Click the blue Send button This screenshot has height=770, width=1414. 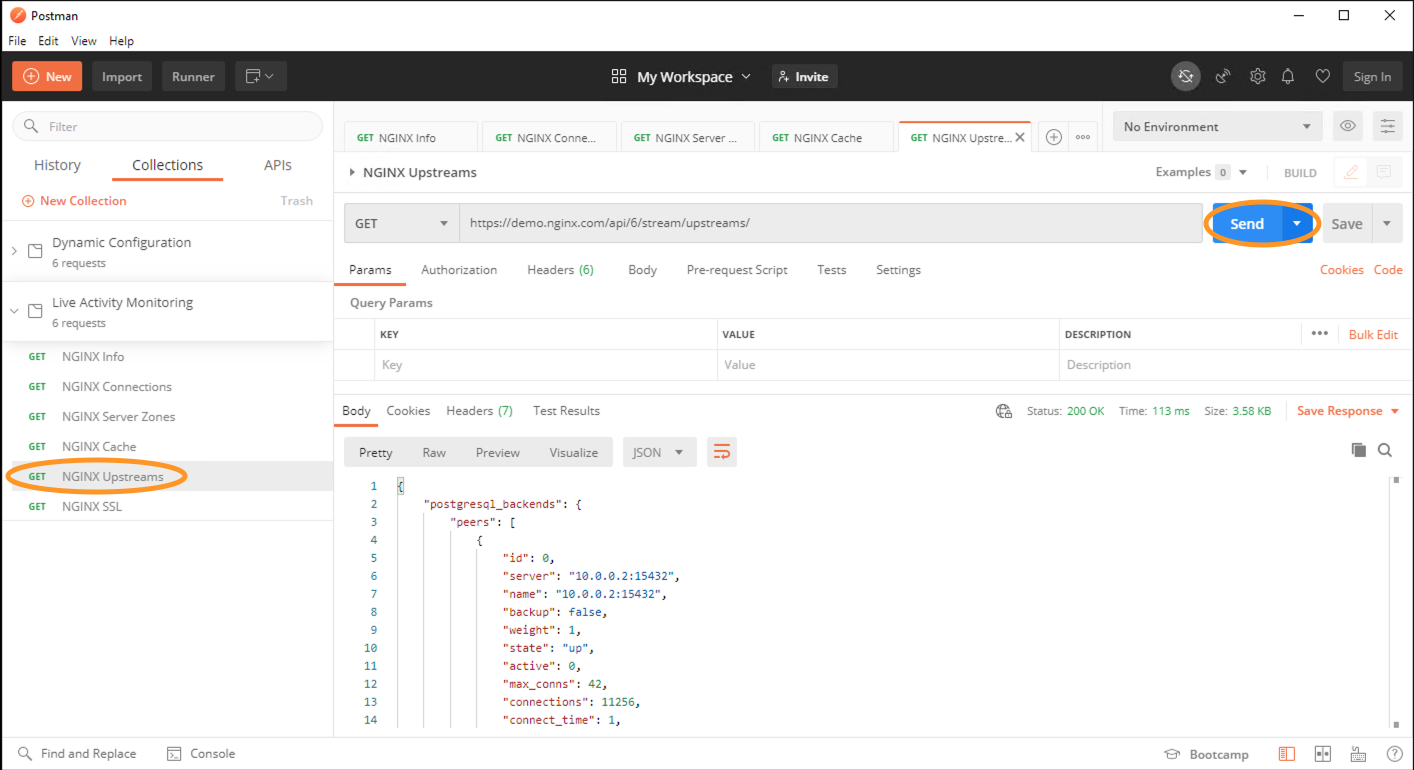click(1247, 223)
